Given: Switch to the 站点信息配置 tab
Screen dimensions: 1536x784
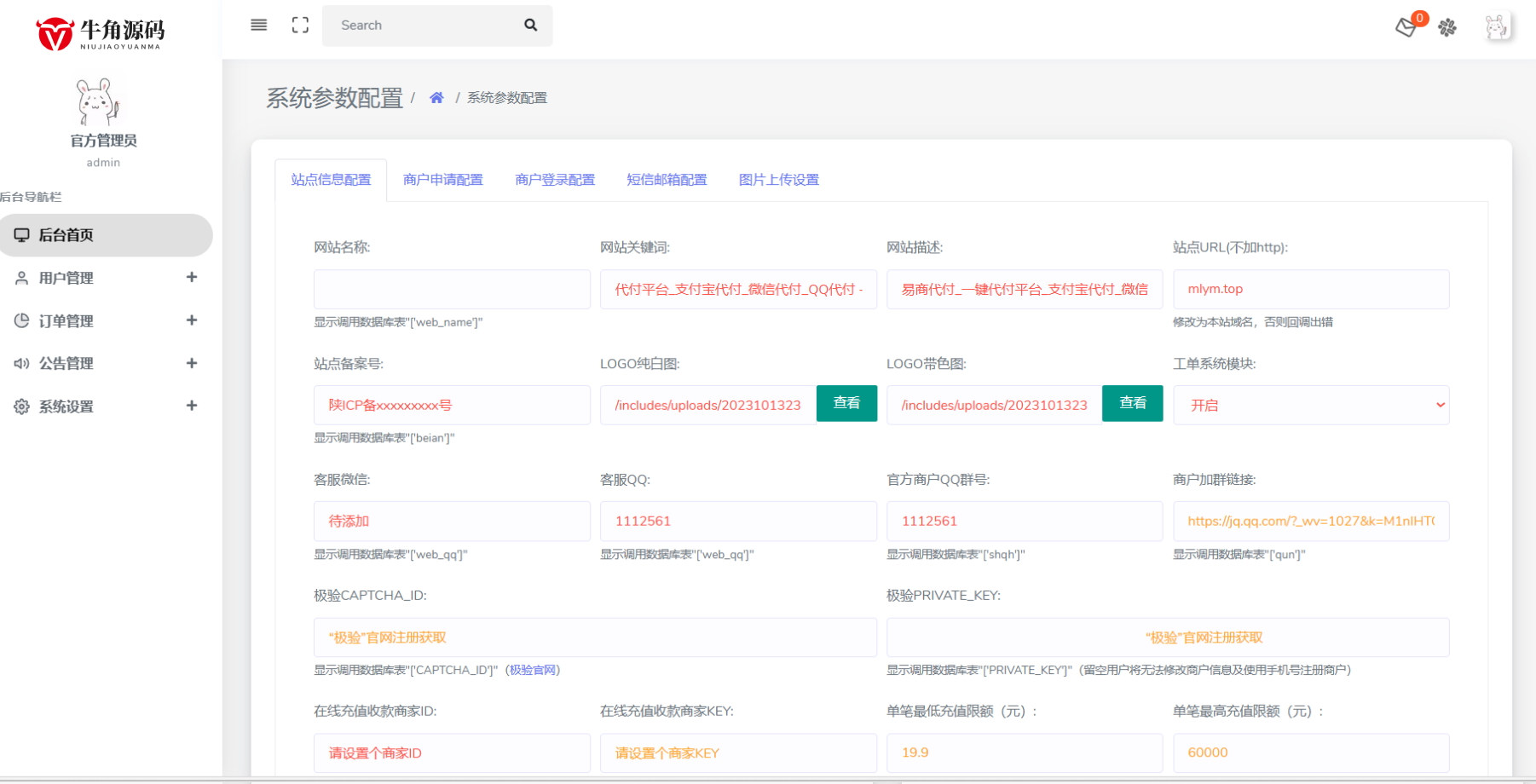Looking at the screenshot, I should click(x=331, y=180).
